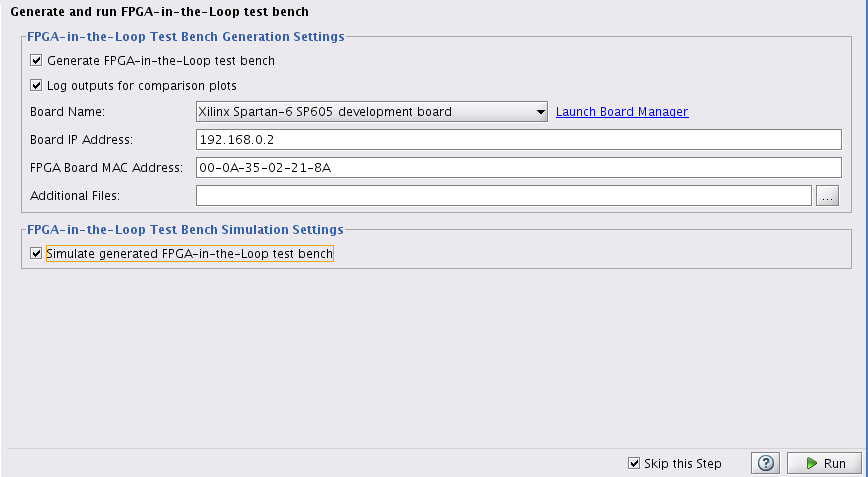Image resolution: width=868 pixels, height=477 pixels.
Task: Open the Launch Board Manager link
Action: (x=622, y=112)
